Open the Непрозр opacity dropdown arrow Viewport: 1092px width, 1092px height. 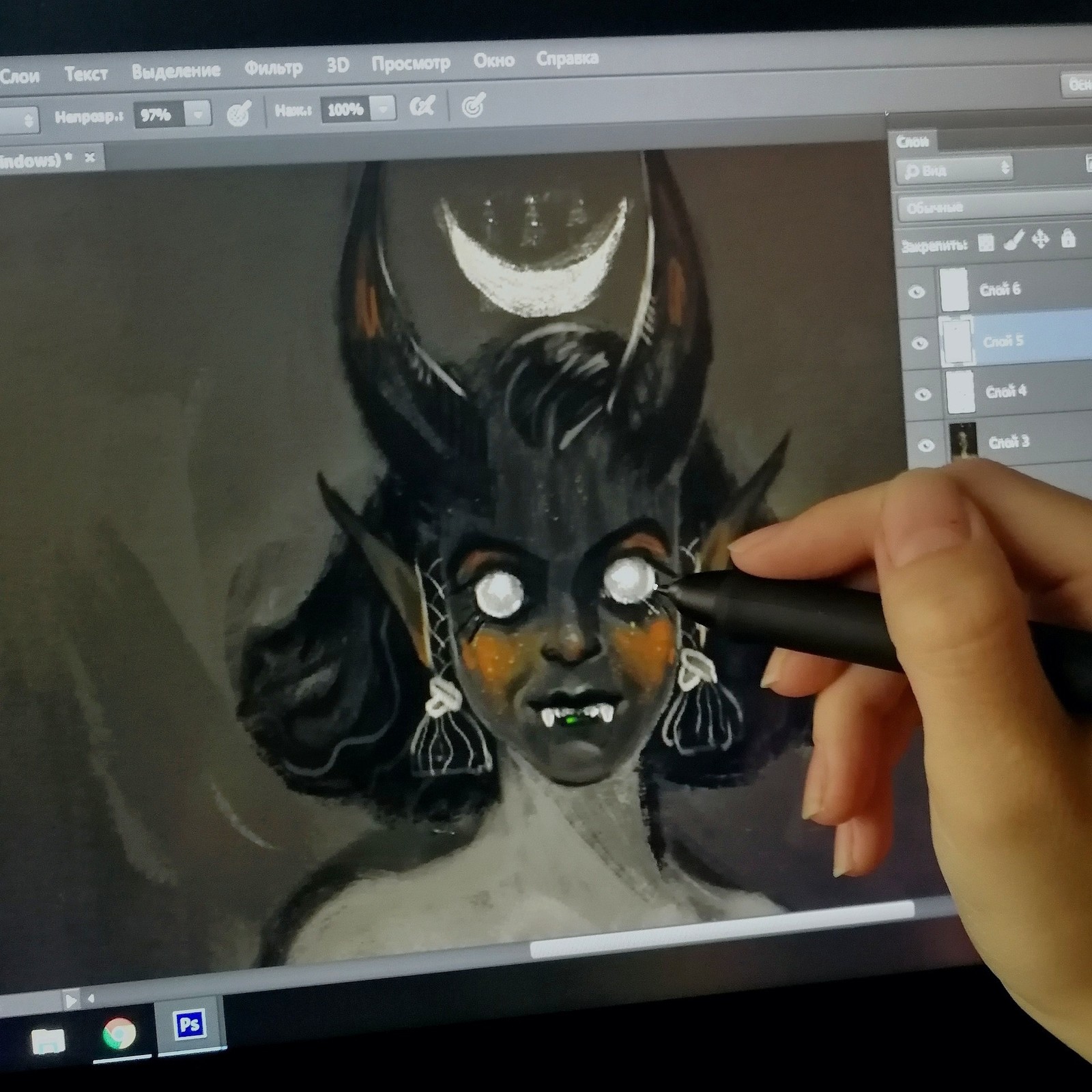tap(198, 115)
